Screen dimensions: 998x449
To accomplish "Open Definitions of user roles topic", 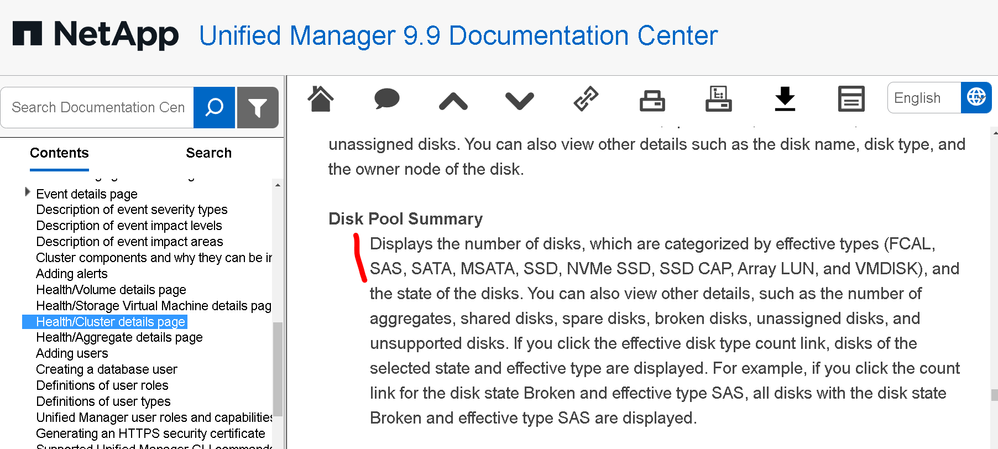I will point(102,385).
